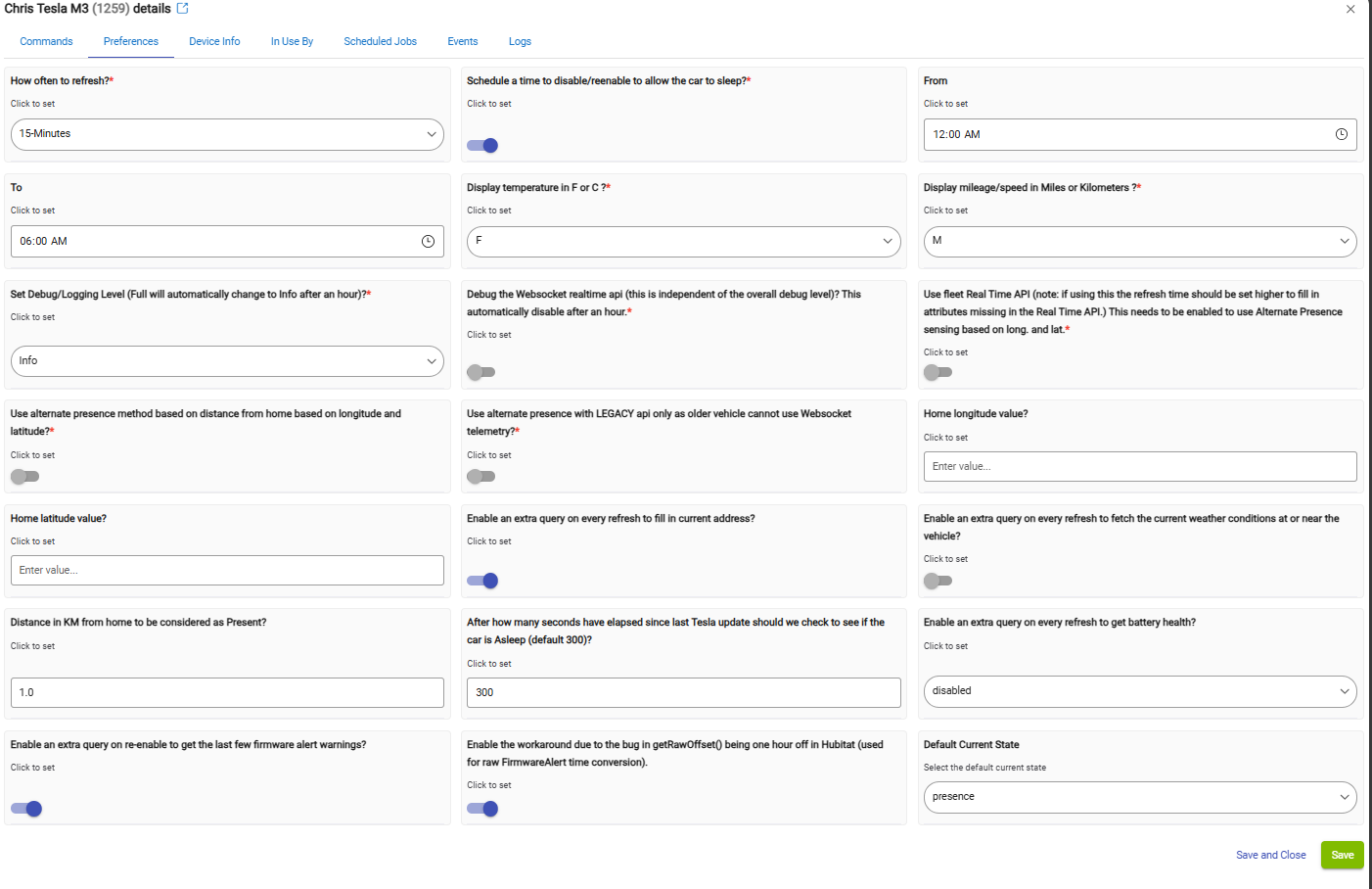This screenshot has height=889, width=1372.
Task: Open temperature unit F dropdown
Action: (x=684, y=241)
